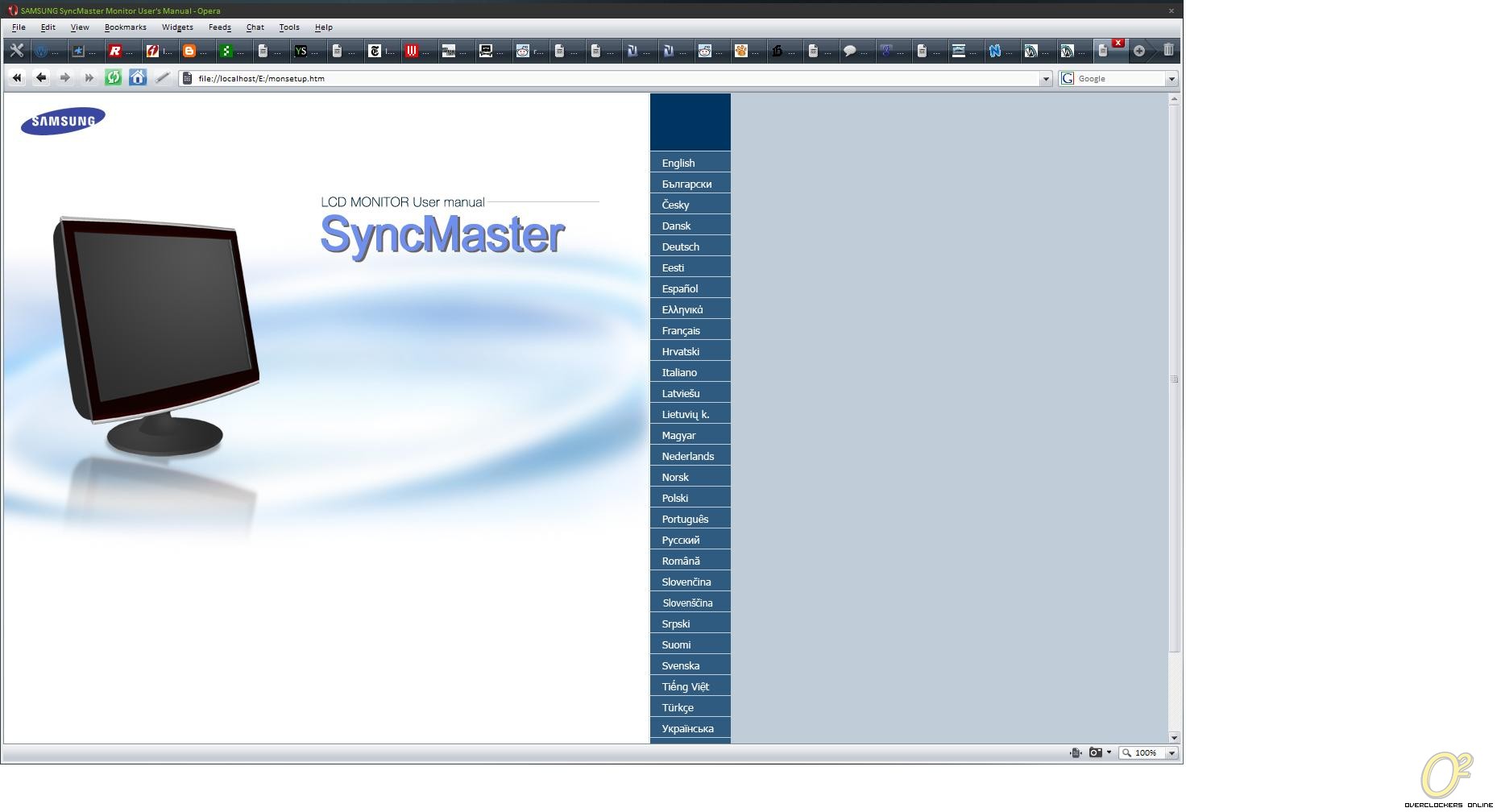1497x812 pixels.
Task: Click the vertical scrollbar up arrow
Action: click(1174, 99)
